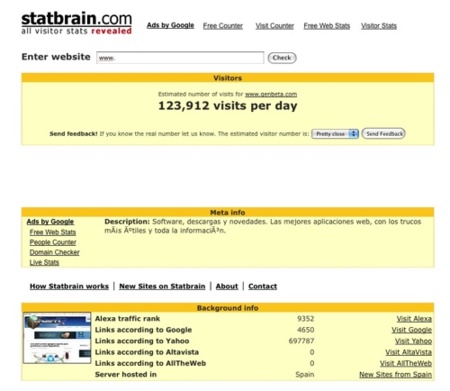Click the 123,912 visits per day text

pyautogui.click(x=228, y=106)
